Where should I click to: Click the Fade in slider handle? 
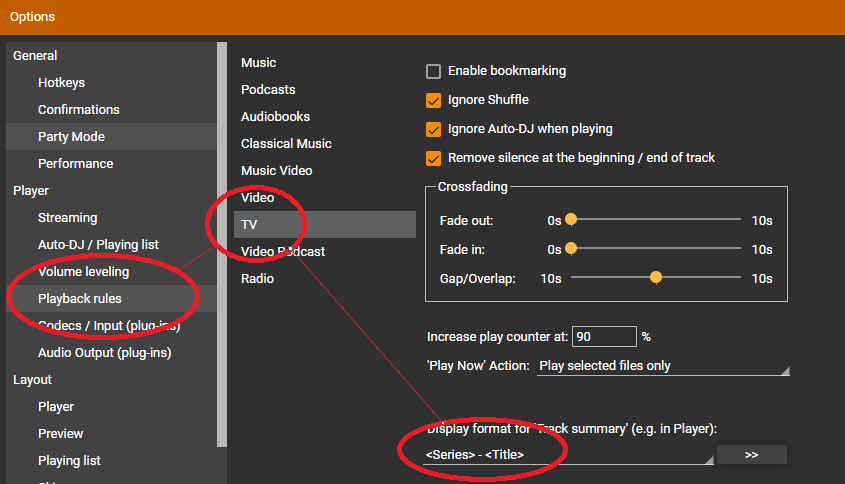click(x=571, y=249)
